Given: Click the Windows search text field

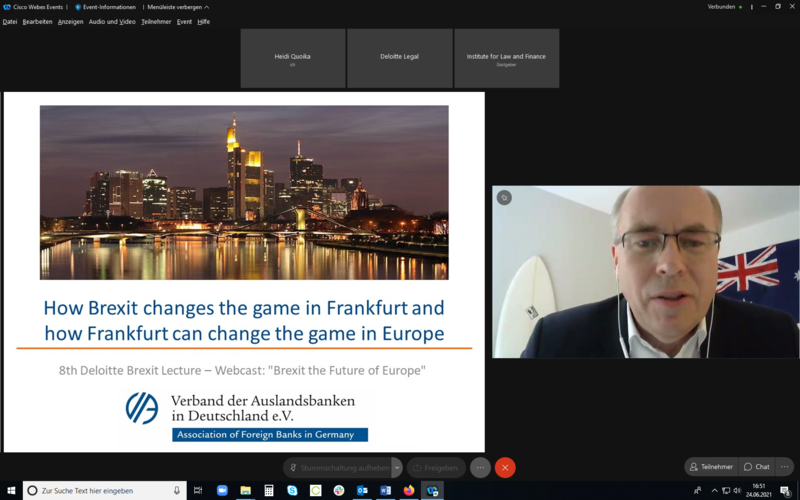Looking at the screenshot, I should click(105, 491).
